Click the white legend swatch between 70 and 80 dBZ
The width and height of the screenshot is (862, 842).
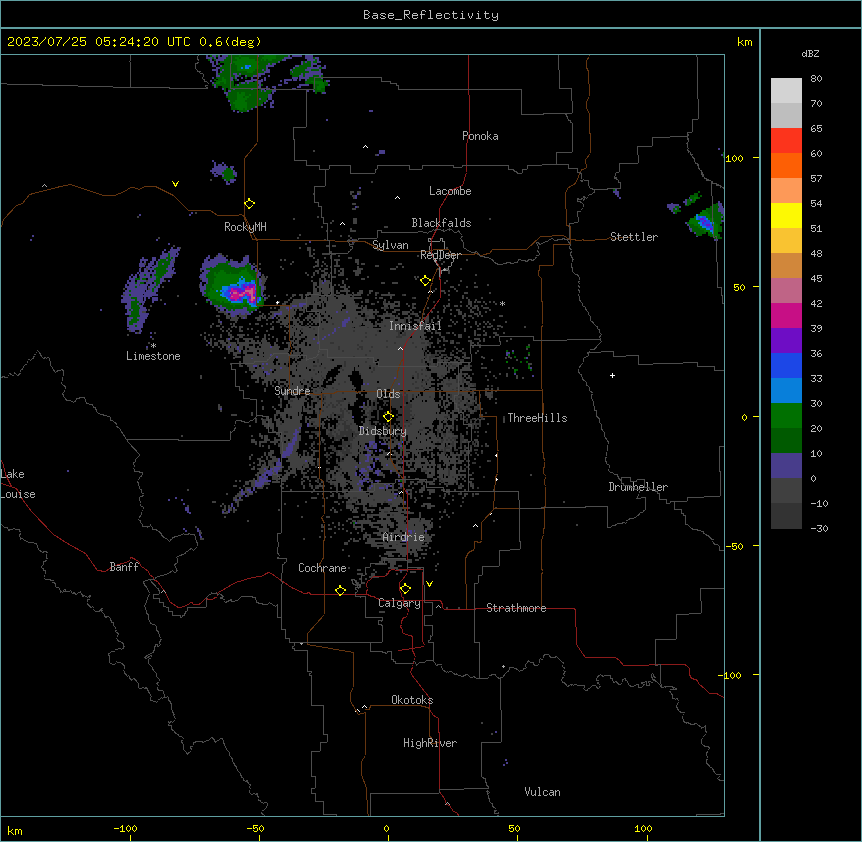coord(786,91)
